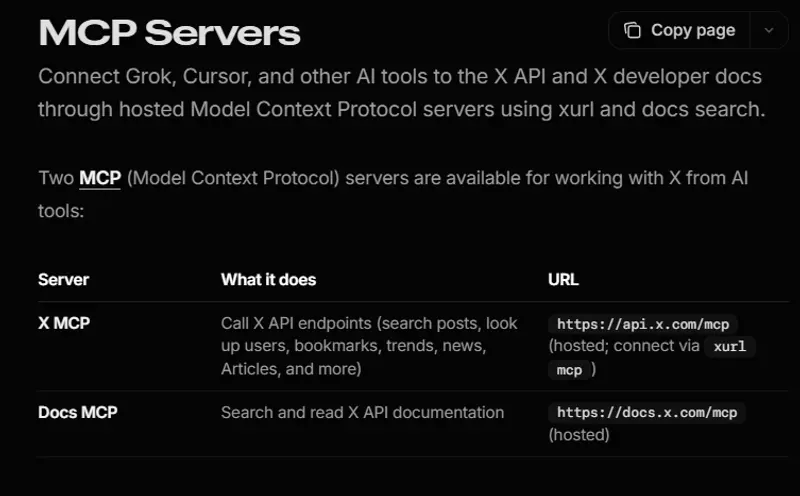Click the Search and read X API documentation text
This screenshot has height=496, width=800.
click(362, 412)
